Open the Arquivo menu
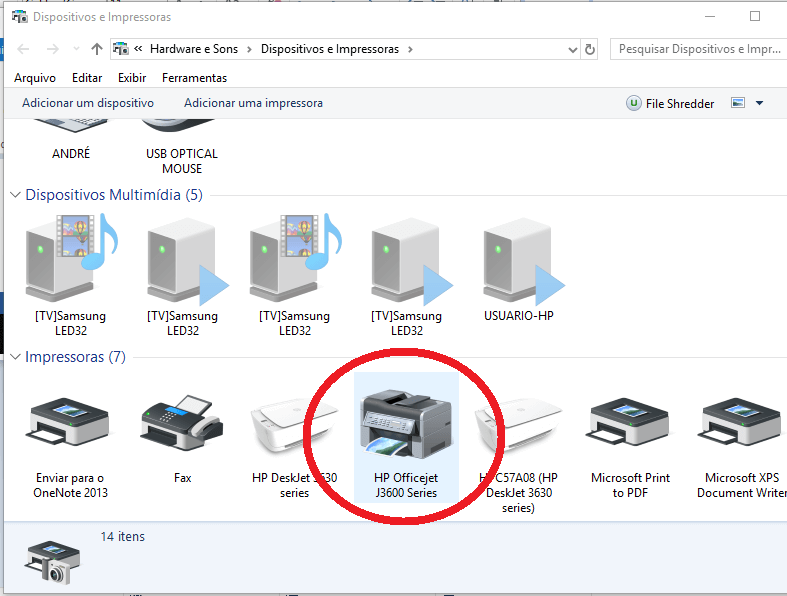Screen dimensions: 787x596 pos(35,77)
